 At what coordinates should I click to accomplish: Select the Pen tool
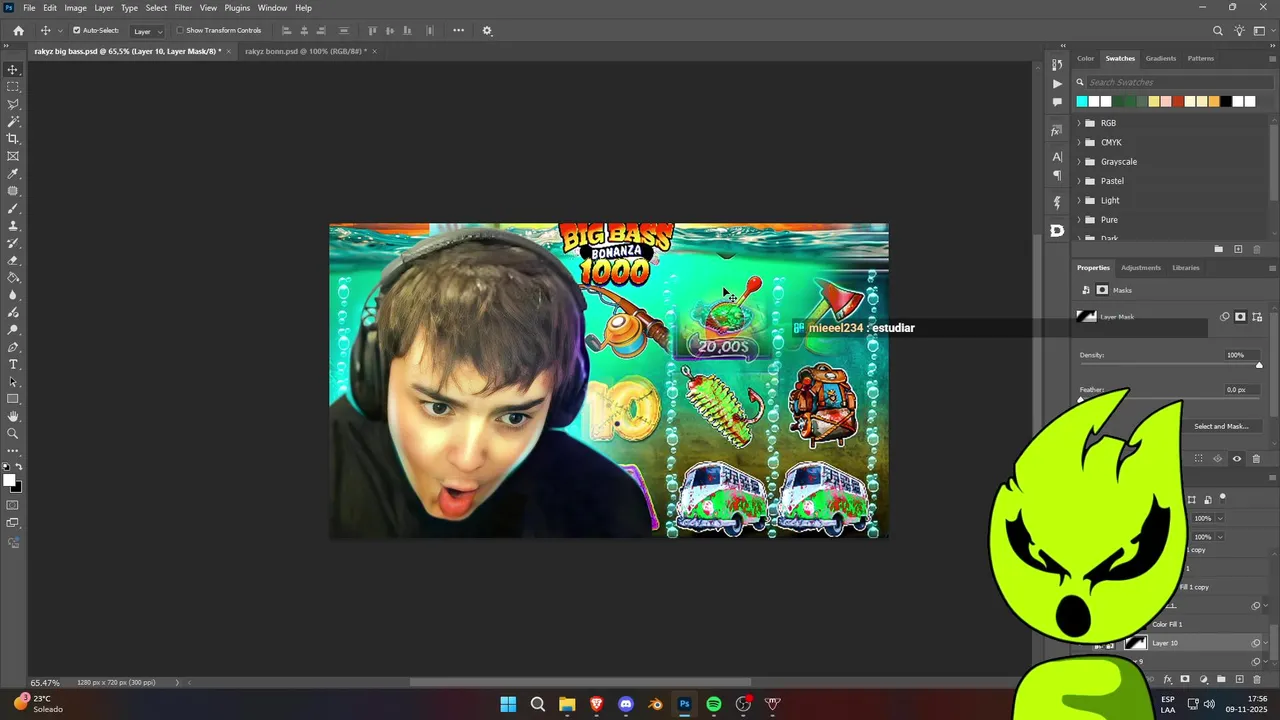[13, 347]
